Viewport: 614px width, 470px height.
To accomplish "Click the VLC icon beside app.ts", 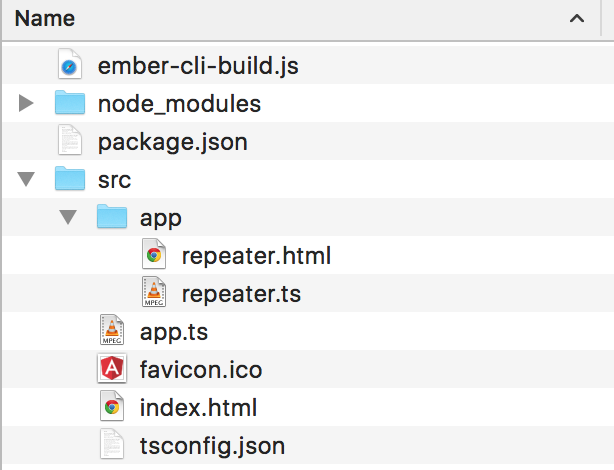I will pos(111,331).
